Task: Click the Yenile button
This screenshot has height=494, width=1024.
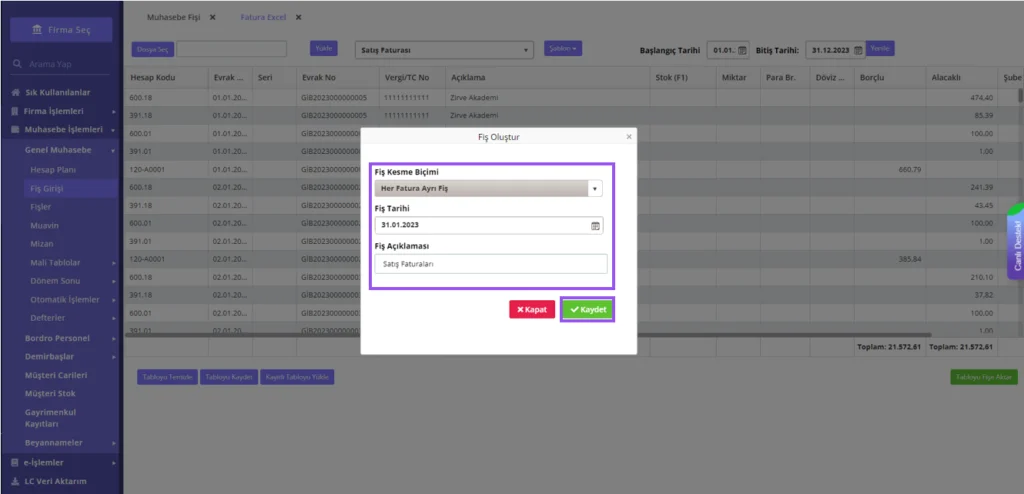Action: 880,48
